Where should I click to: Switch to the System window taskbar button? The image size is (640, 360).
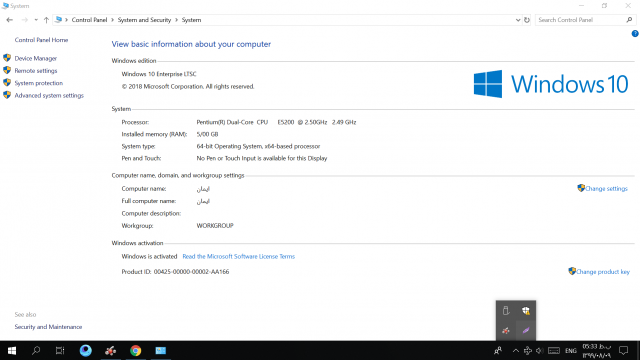160,351
